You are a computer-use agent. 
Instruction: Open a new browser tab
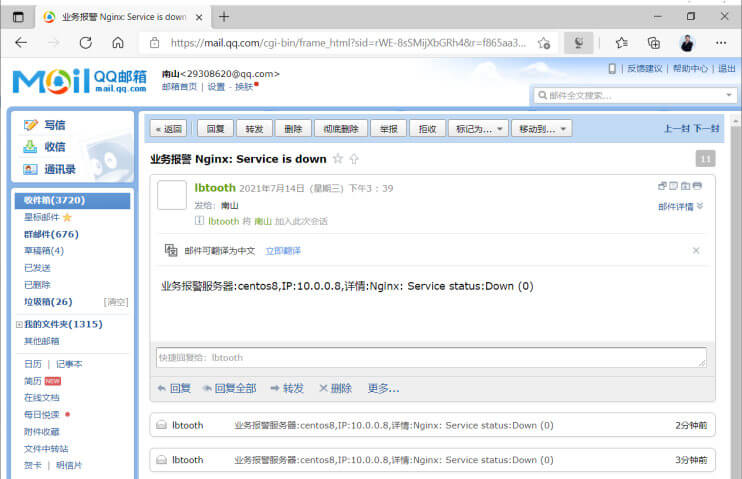point(224,17)
